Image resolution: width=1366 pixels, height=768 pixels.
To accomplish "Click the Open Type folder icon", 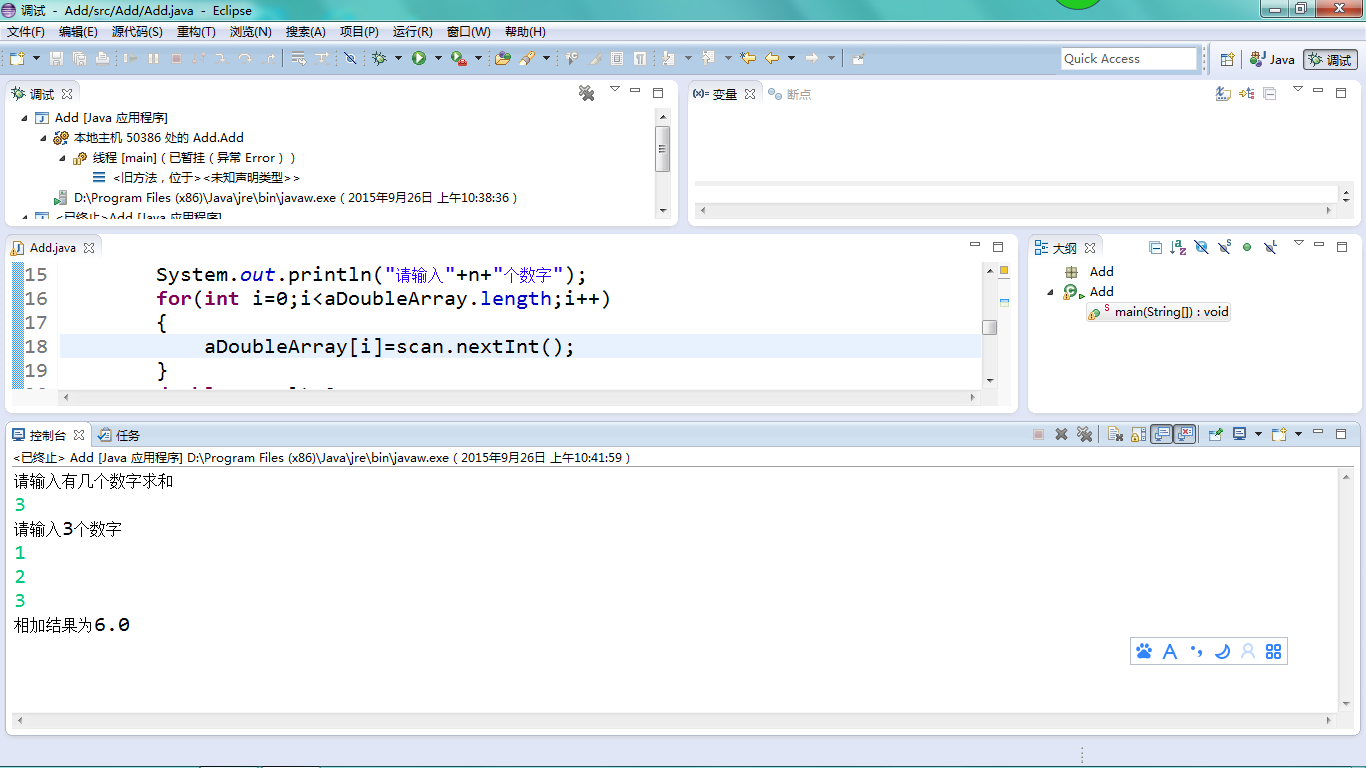I will 502,59.
